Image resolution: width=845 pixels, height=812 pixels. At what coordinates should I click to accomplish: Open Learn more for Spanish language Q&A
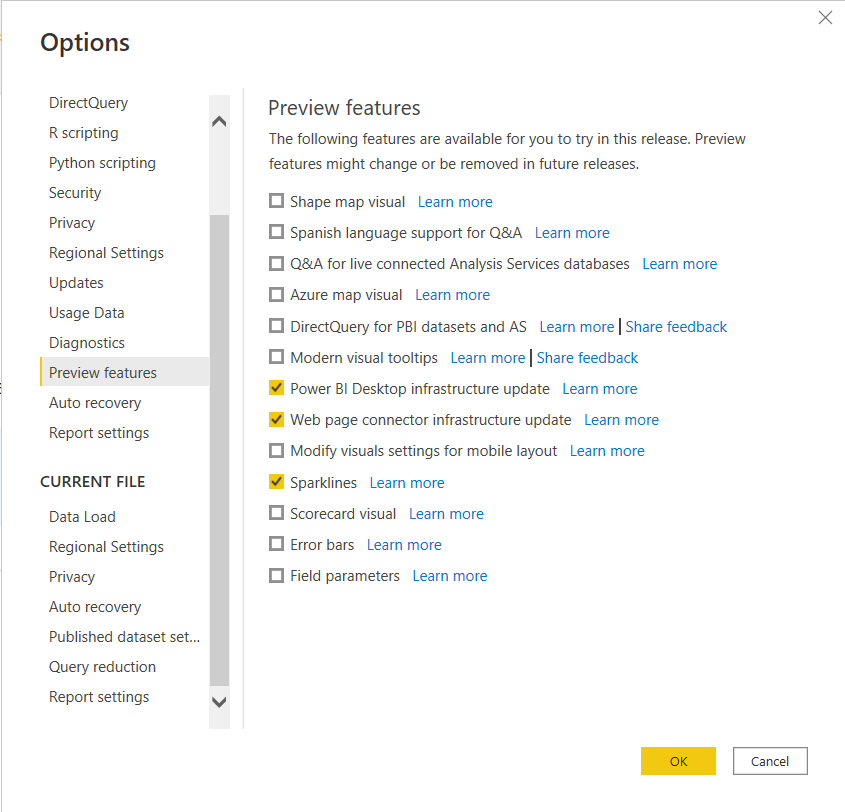pyautogui.click(x=572, y=233)
